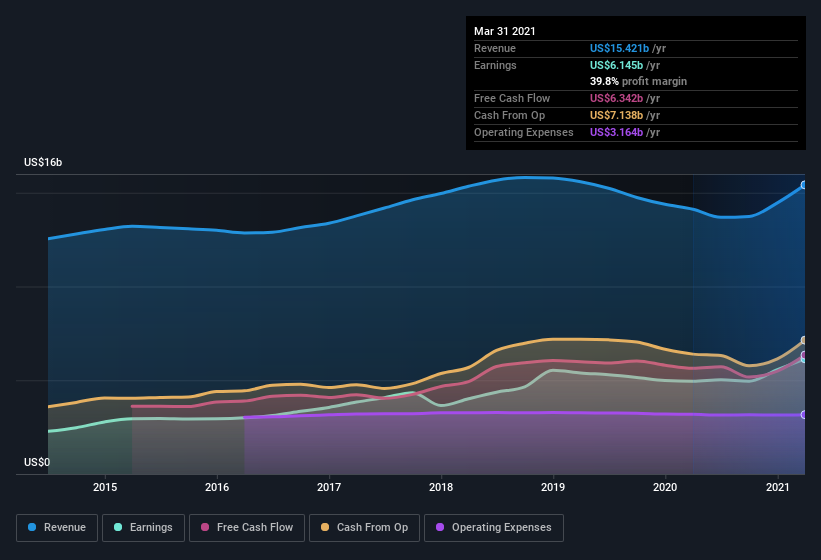The height and width of the screenshot is (560, 821).
Task: Click the 2017 x-axis label
Action: coord(329,487)
